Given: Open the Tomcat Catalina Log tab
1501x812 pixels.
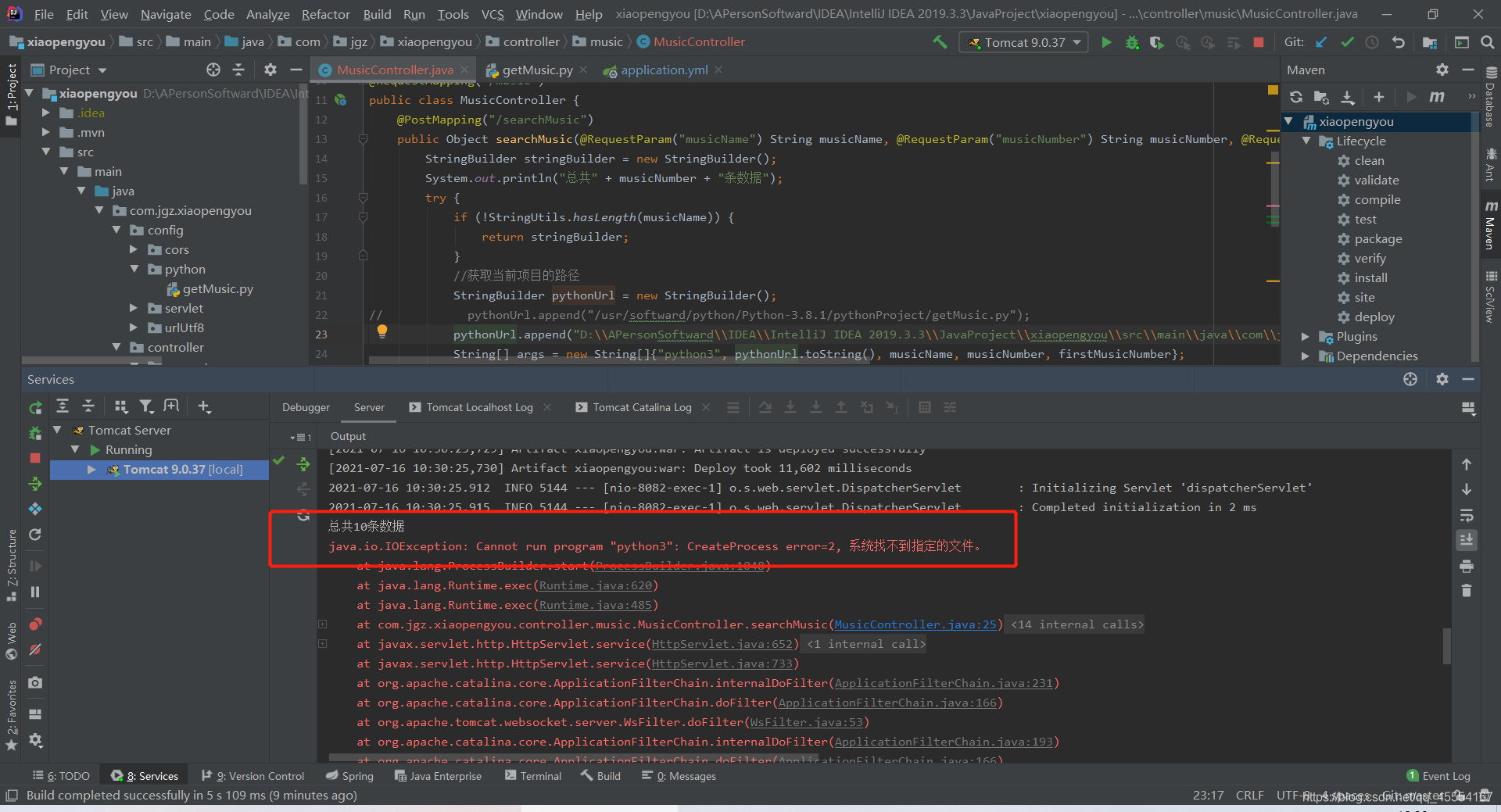Looking at the screenshot, I should (642, 407).
